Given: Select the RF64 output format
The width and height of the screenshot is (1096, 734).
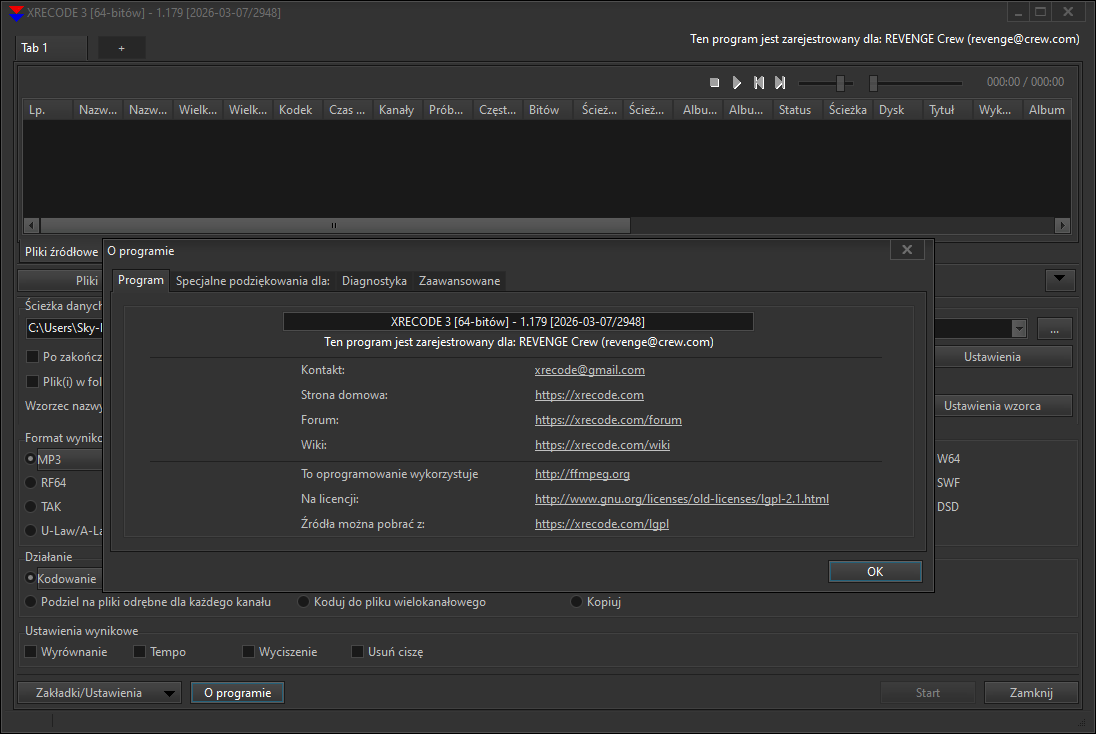Looking at the screenshot, I should pyautogui.click(x=30, y=482).
